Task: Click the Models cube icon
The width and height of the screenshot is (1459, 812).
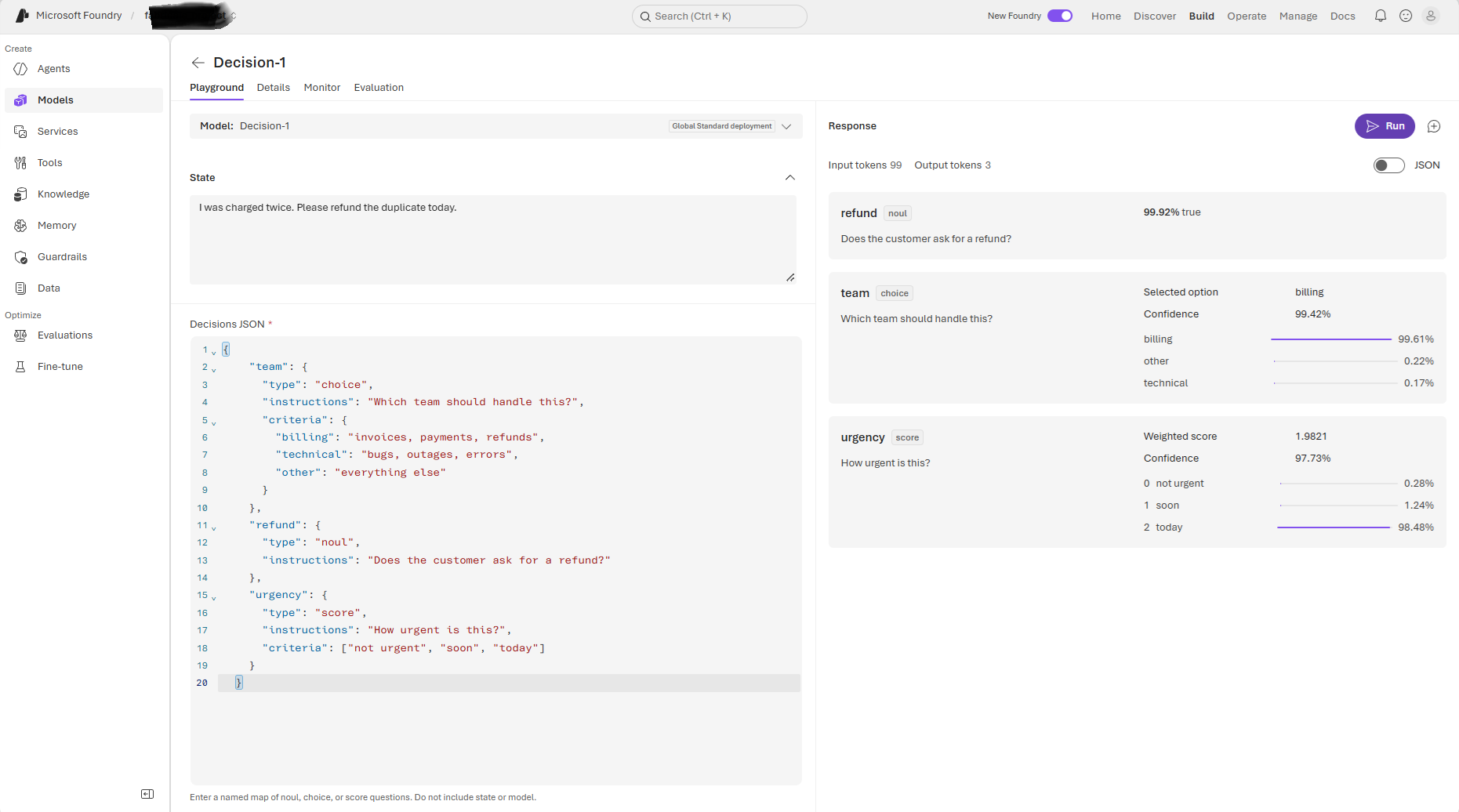Action: point(20,100)
